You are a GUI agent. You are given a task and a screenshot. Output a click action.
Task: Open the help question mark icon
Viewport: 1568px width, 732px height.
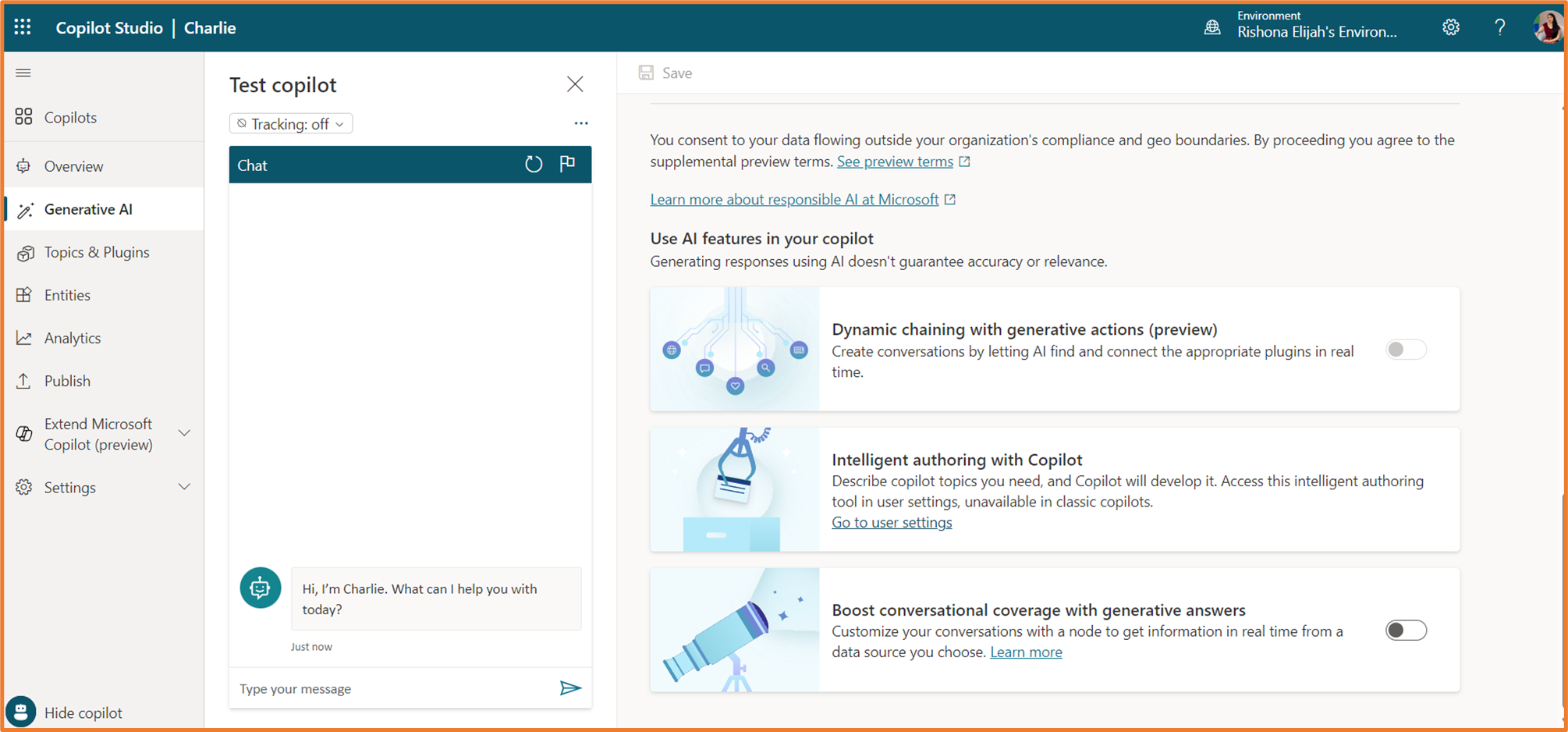click(1499, 27)
